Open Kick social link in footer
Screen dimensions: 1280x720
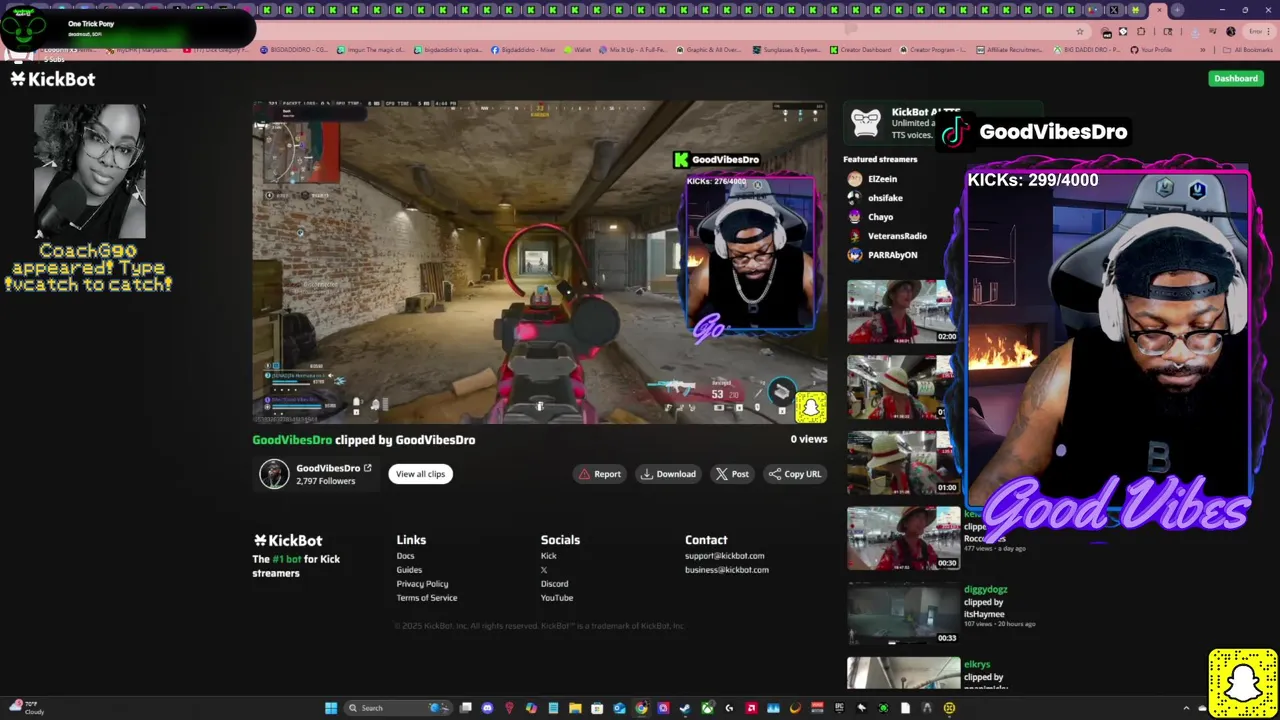pyautogui.click(x=548, y=556)
